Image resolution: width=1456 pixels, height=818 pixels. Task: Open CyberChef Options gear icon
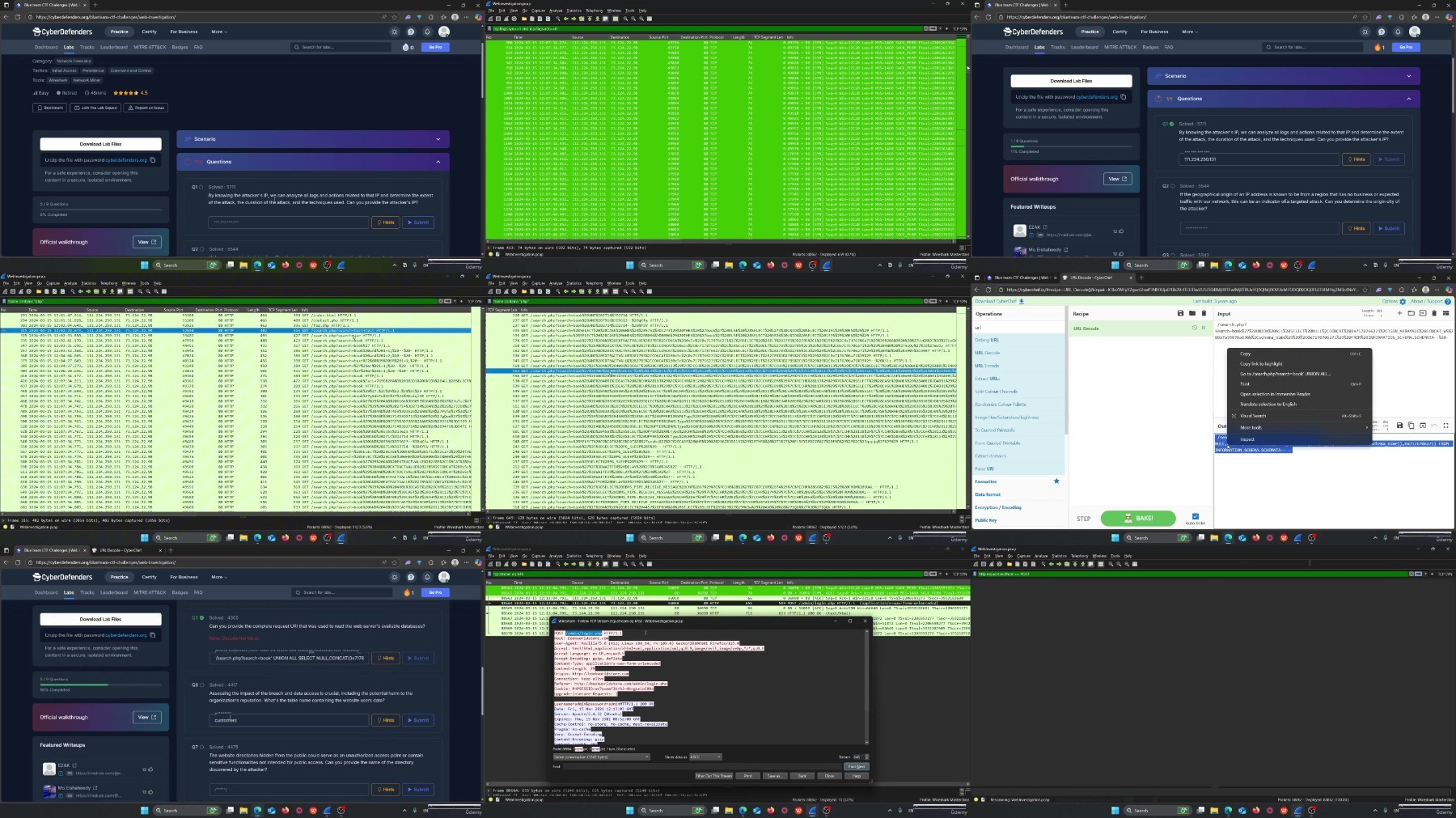(1403, 301)
